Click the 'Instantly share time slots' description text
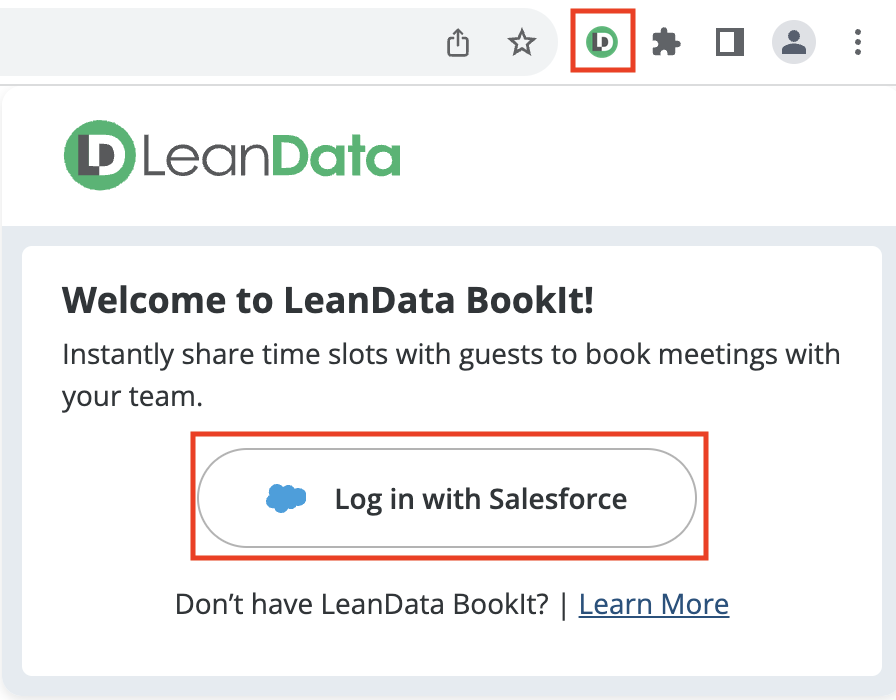This screenshot has width=896, height=700. tap(450, 354)
